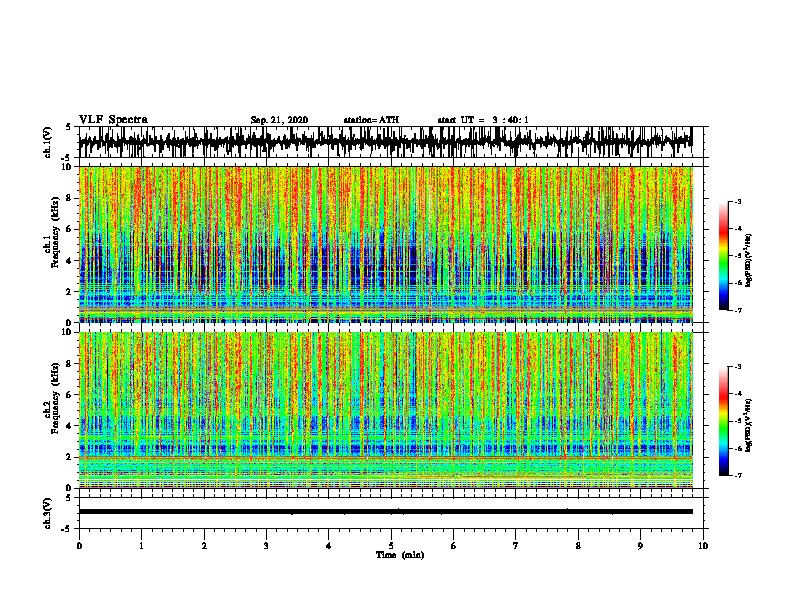Click the log(PSD) label beside ch.1 color bar

[749, 260]
